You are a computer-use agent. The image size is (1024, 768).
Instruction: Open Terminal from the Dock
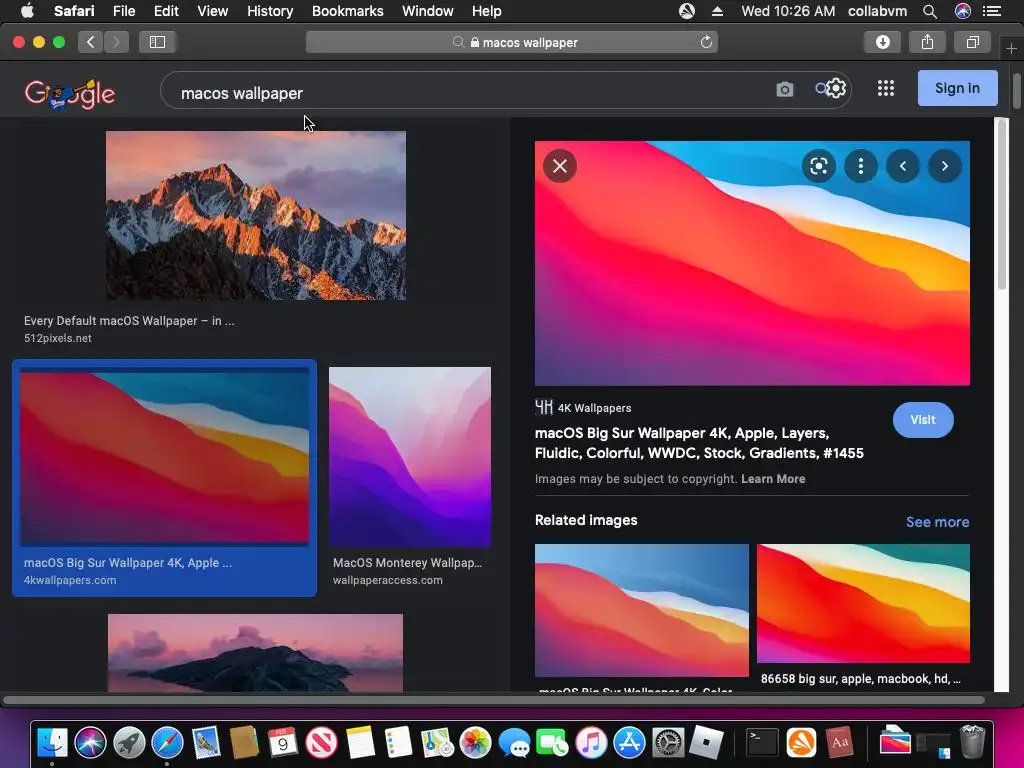pyautogui.click(x=762, y=743)
